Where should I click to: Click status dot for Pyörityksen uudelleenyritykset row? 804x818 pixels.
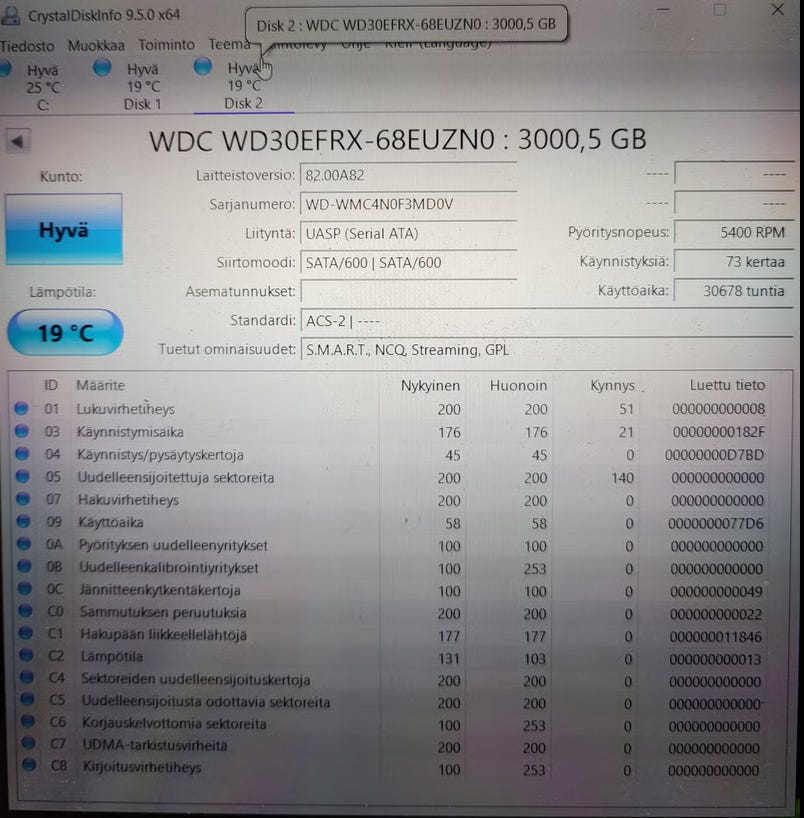(24, 544)
